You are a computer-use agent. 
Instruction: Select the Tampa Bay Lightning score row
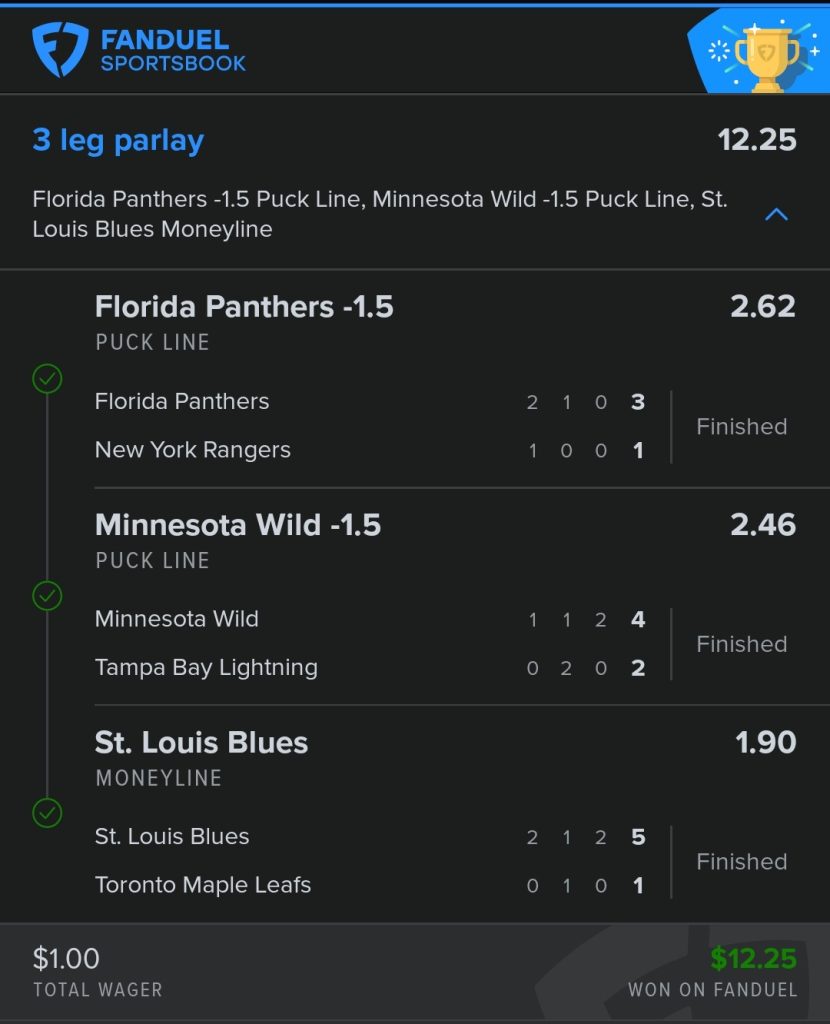[370, 667]
